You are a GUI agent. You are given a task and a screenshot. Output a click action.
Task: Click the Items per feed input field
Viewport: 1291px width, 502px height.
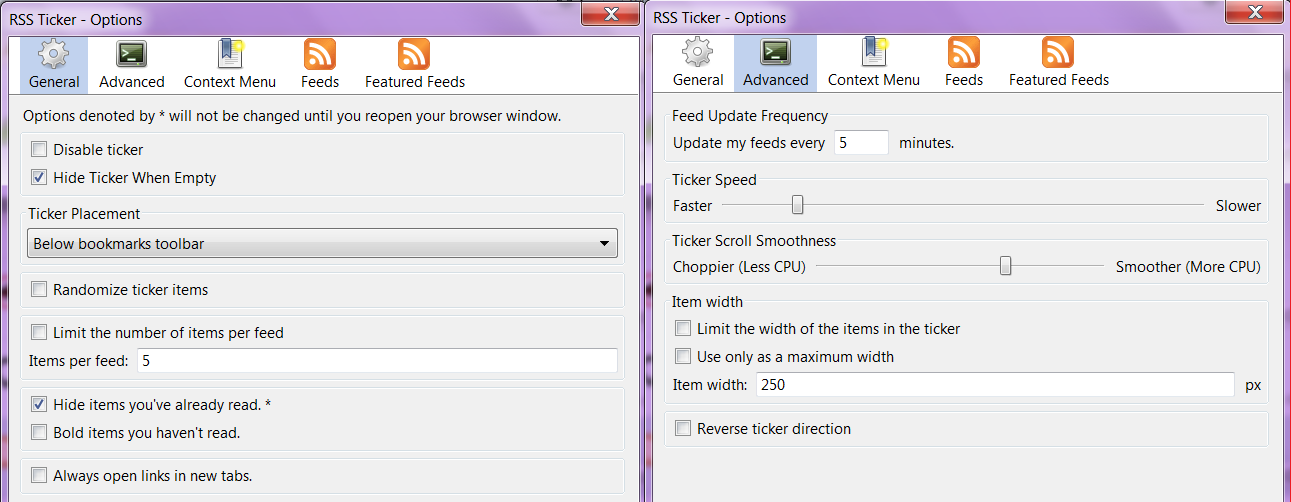pyautogui.click(x=377, y=361)
